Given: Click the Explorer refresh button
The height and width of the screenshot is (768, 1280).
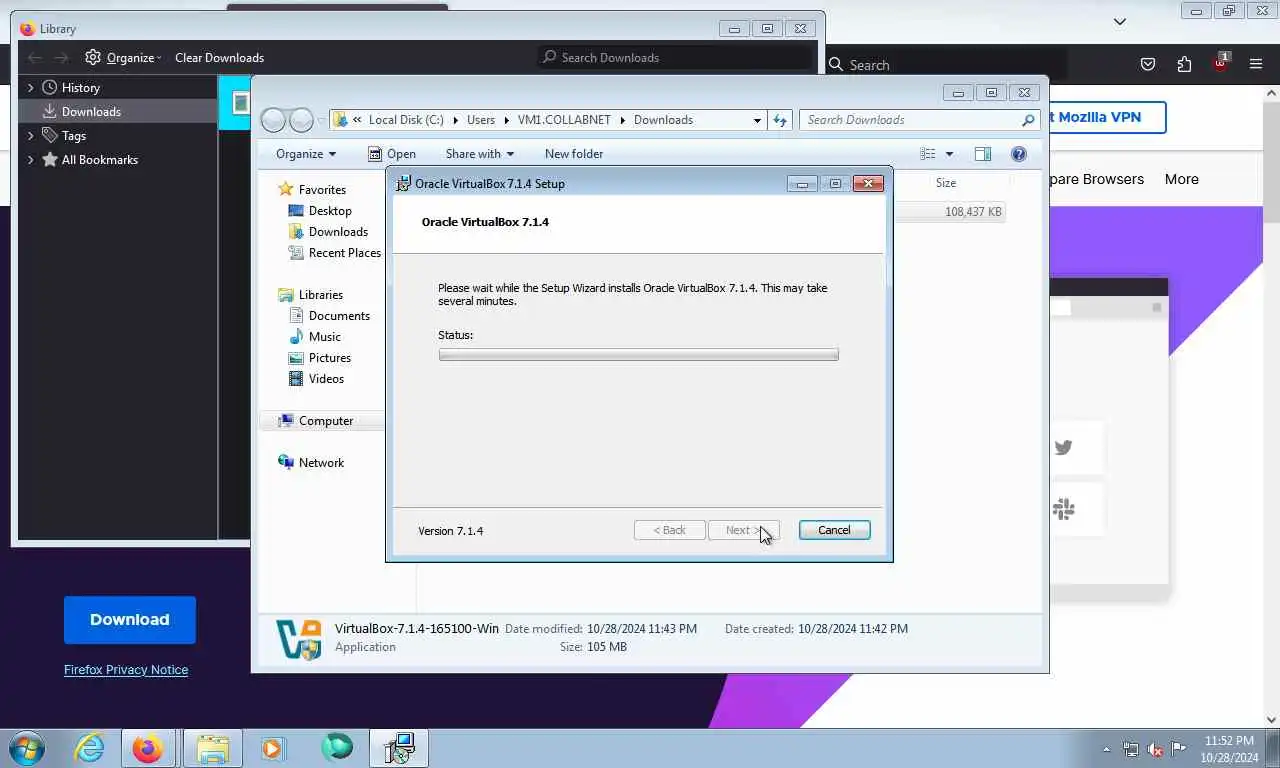Looking at the screenshot, I should 780,120.
